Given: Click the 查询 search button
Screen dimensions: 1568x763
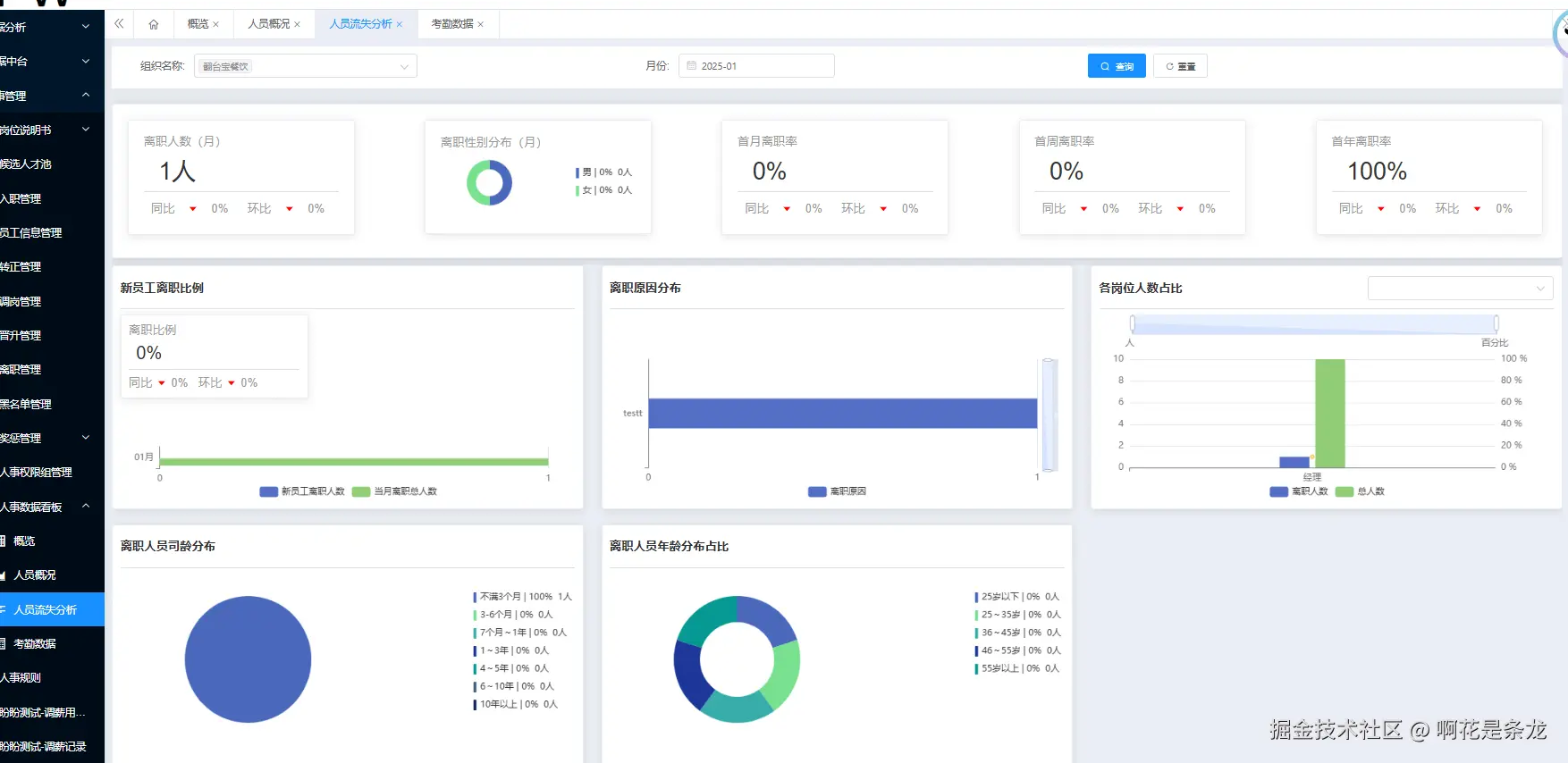Looking at the screenshot, I should (1117, 66).
